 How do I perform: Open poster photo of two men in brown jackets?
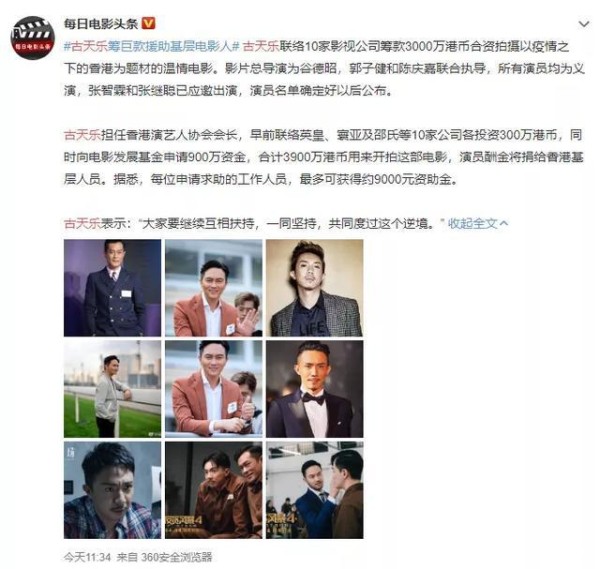tap(214, 490)
